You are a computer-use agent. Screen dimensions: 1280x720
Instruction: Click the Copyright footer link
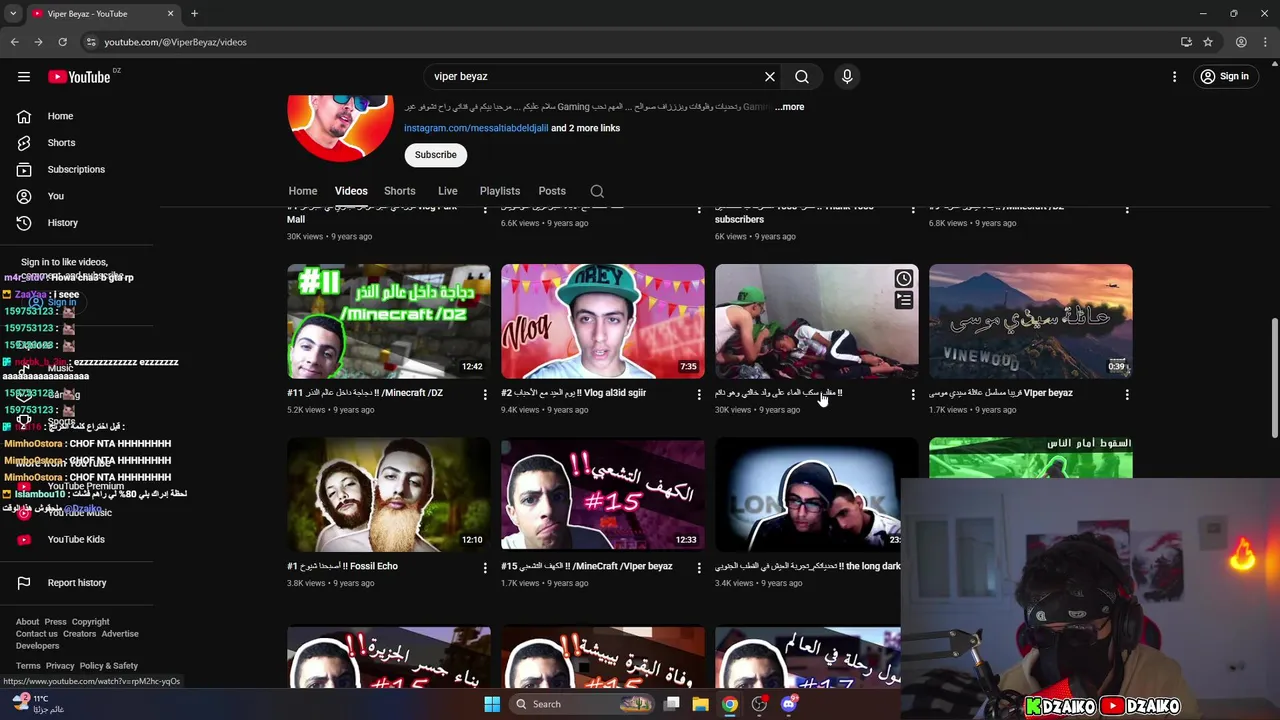90,622
